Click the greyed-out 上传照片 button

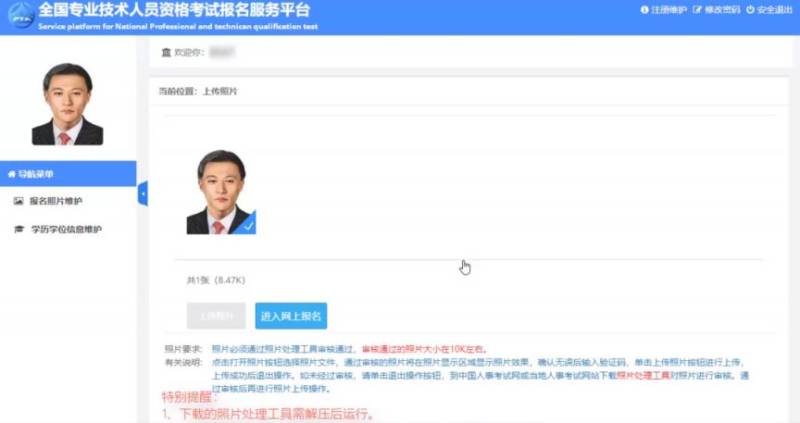click(x=217, y=316)
